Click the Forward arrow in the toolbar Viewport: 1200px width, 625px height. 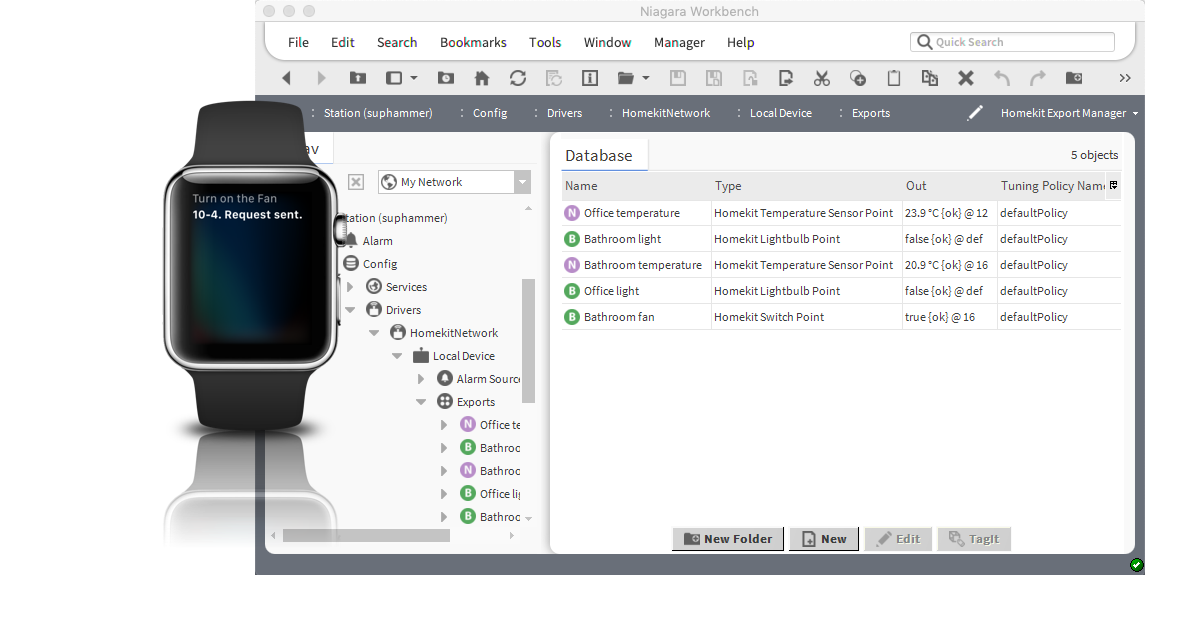tap(321, 78)
